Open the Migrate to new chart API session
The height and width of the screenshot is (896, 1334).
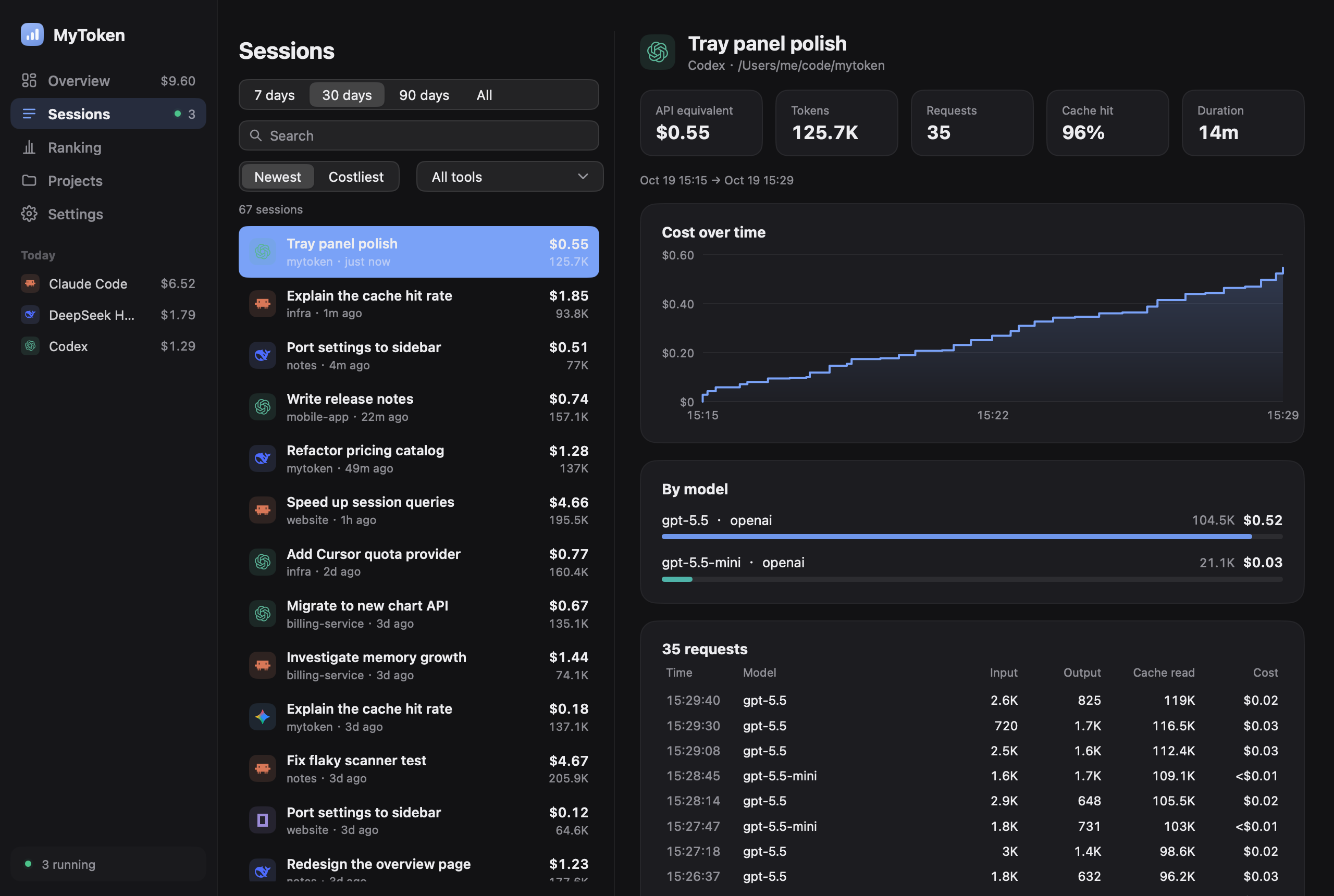point(418,614)
